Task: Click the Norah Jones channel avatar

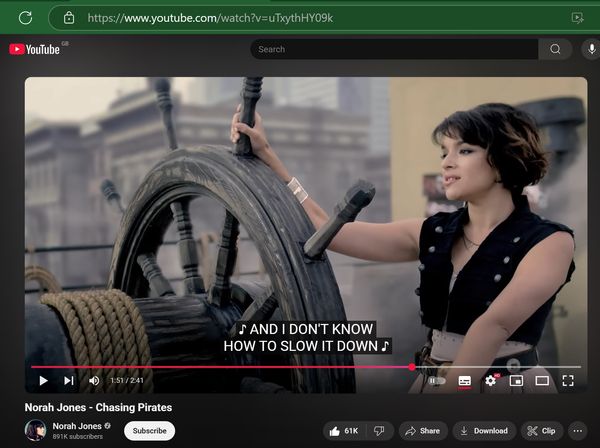Action: point(36,430)
